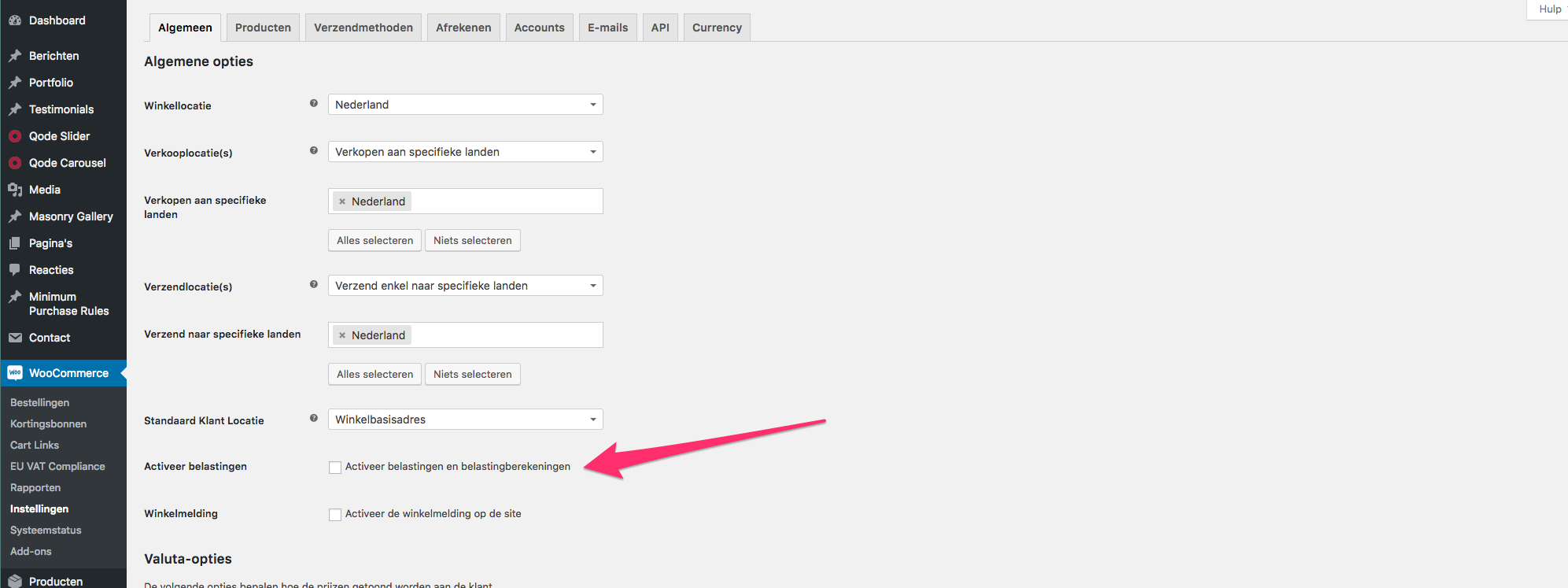Click the Pagina's pages icon
The width and height of the screenshot is (1568, 588).
tap(15, 243)
